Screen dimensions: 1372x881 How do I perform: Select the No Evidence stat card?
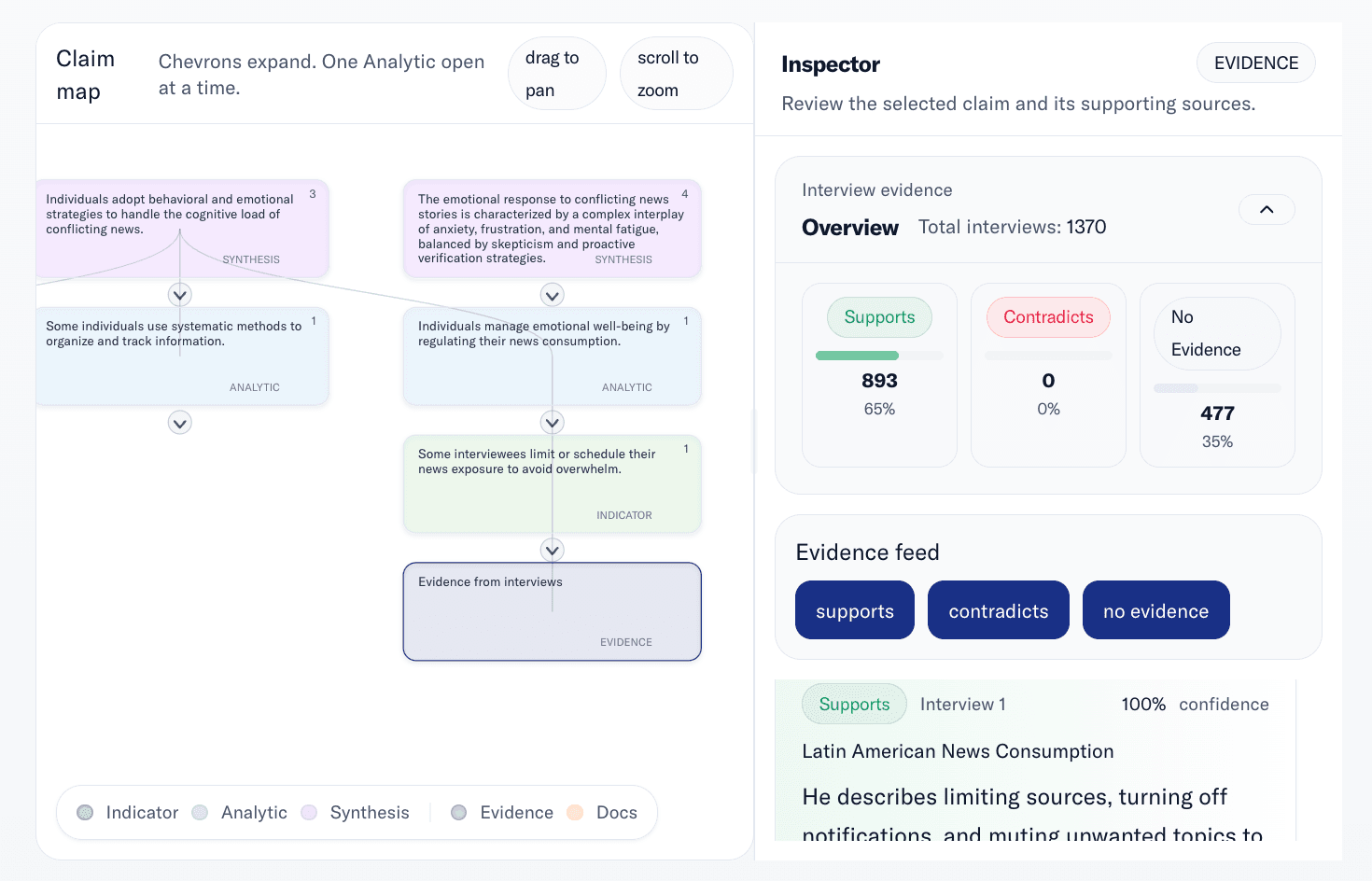coord(1217,374)
